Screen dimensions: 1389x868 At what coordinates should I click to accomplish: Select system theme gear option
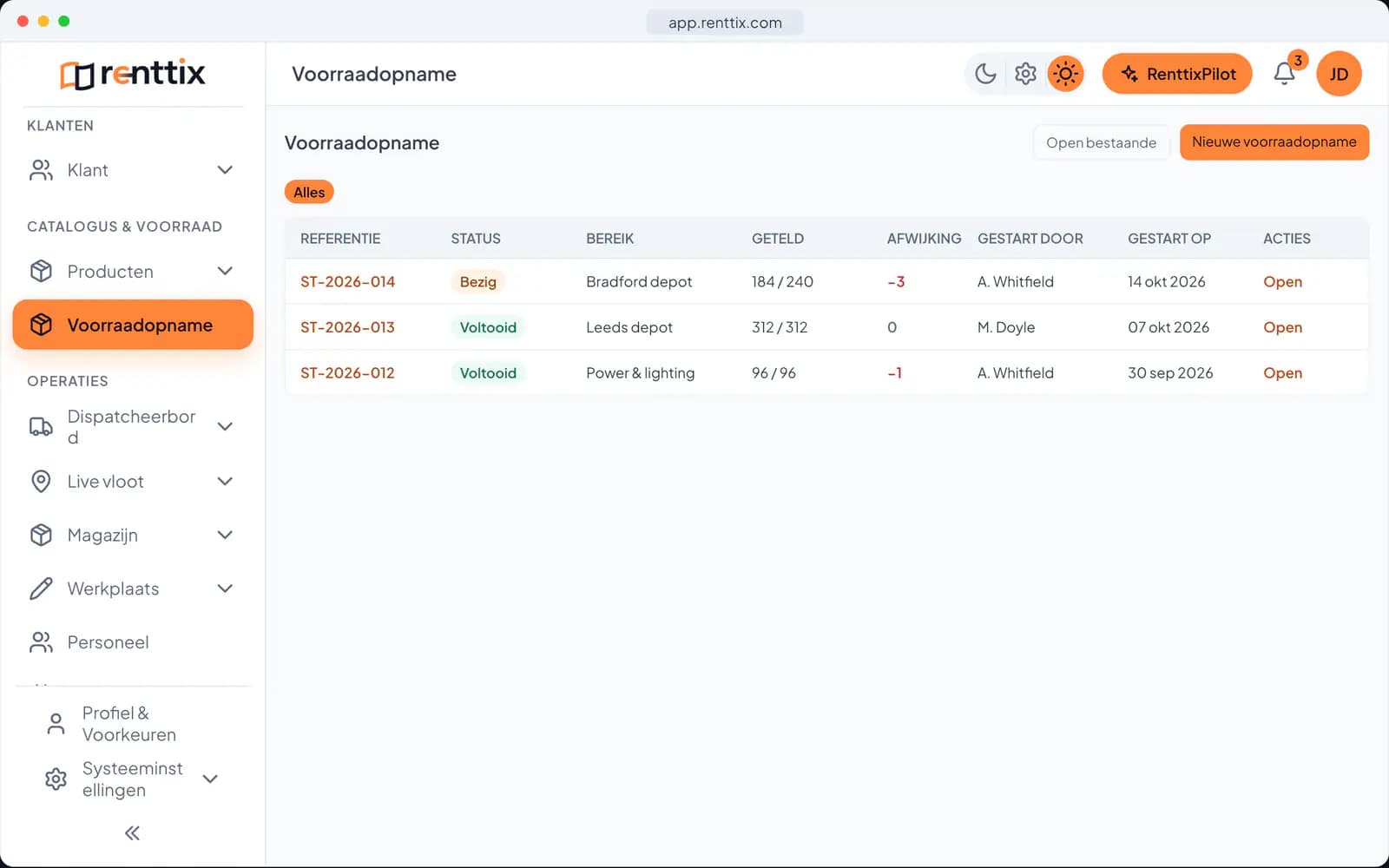coord(1025,74)
